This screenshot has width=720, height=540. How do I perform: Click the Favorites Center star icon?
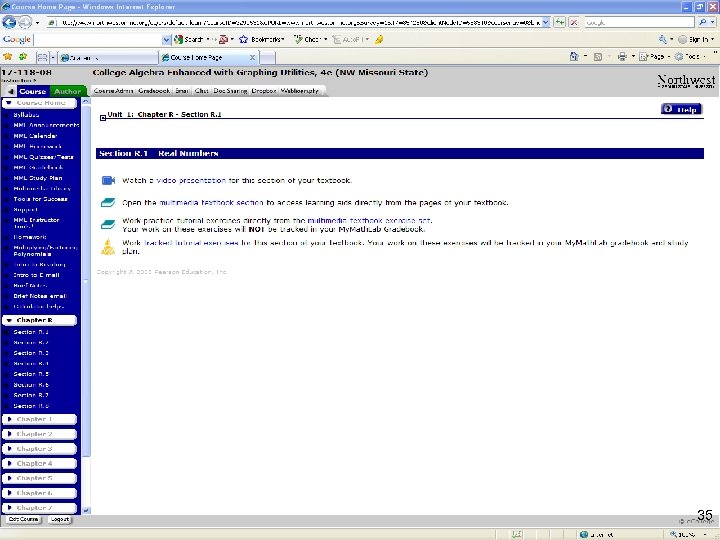8,56
